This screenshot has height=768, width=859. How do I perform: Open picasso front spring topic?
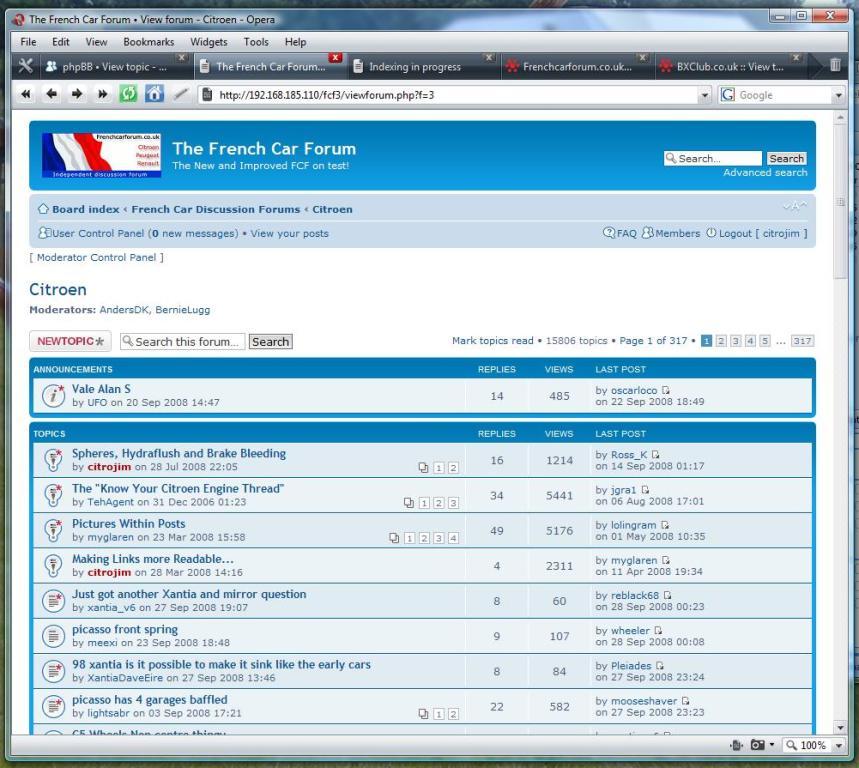tap(125, 629)
